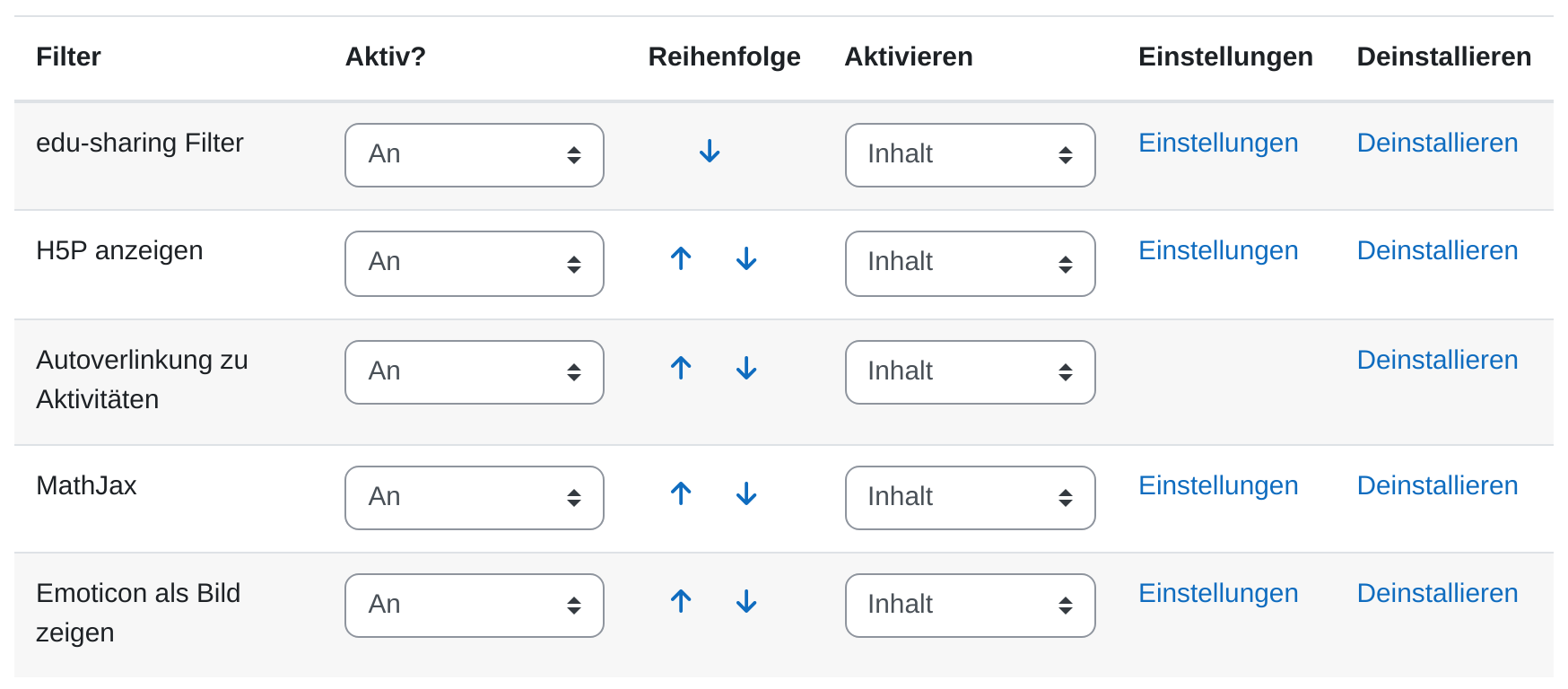1568x689 pixels.
Task: Move MathJax filter down
Action: coord(746,494)
